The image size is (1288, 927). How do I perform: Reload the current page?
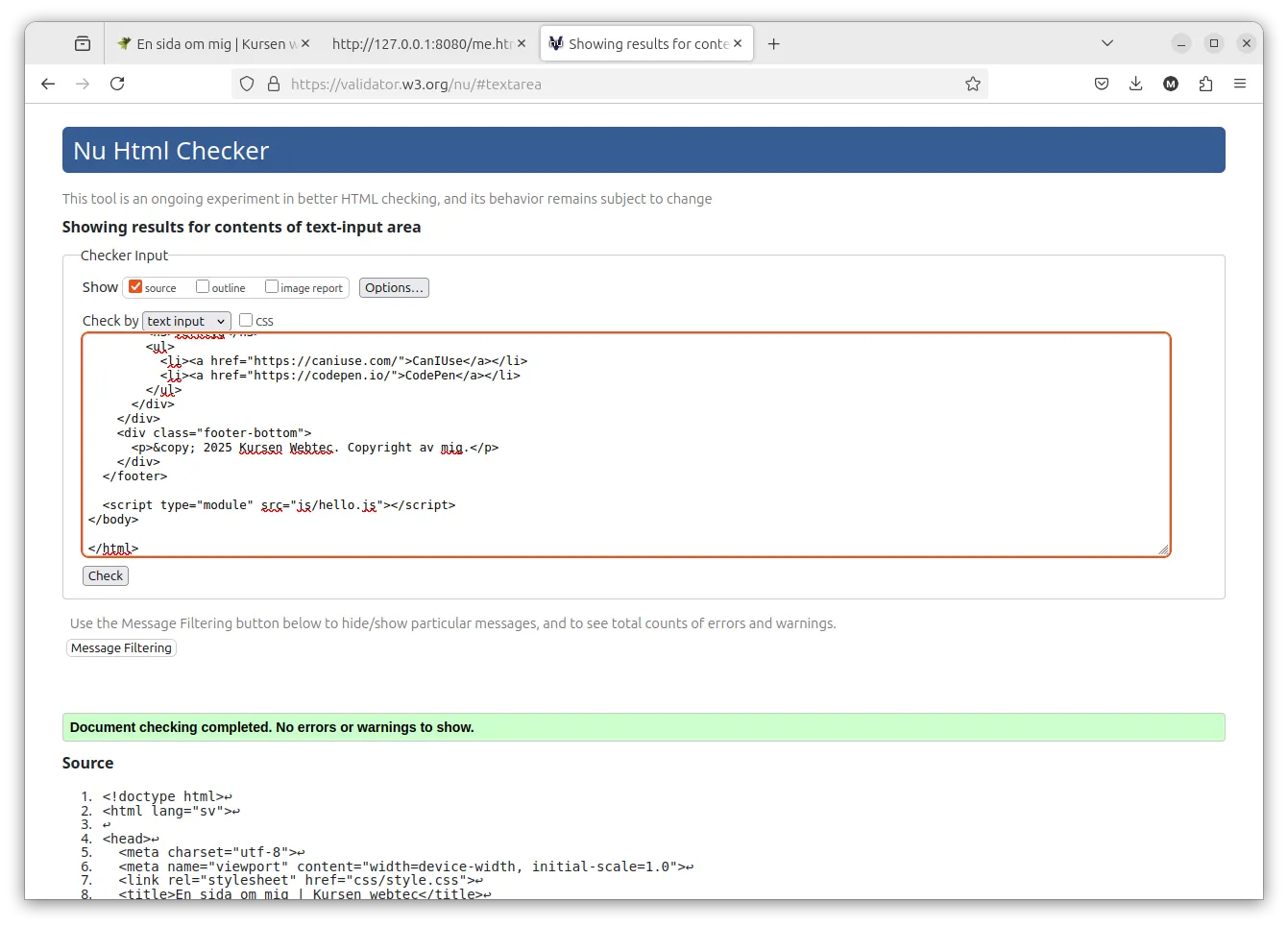click(117, 84)
